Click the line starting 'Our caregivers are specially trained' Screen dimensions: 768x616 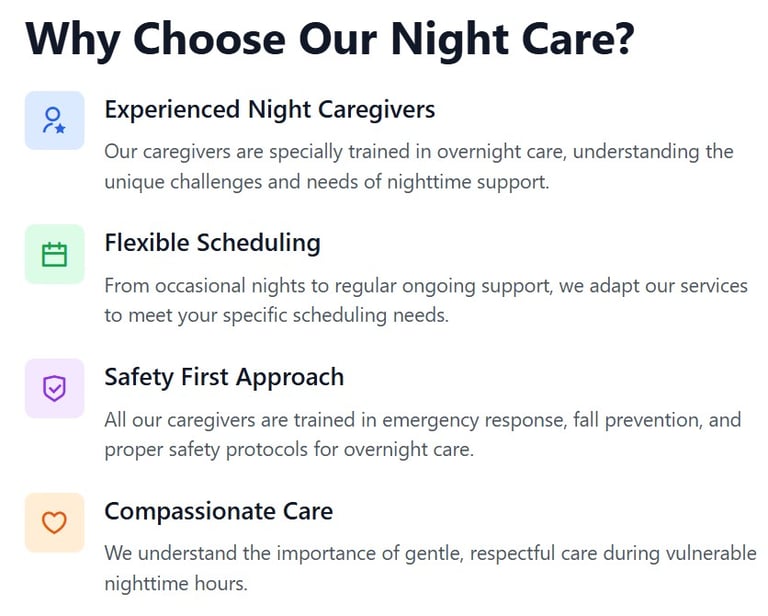(419, 152)
